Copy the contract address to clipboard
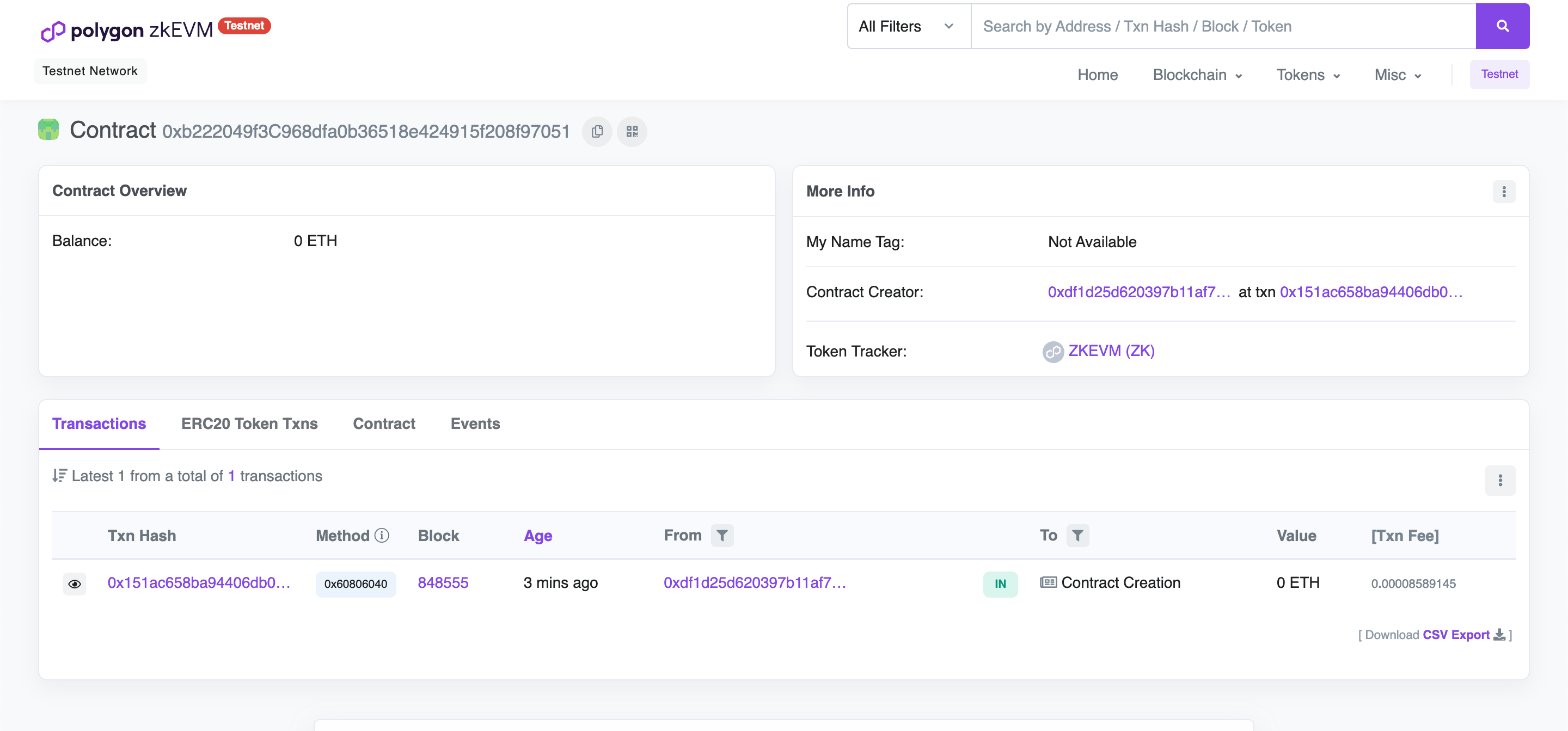 [x=597, y=132]
